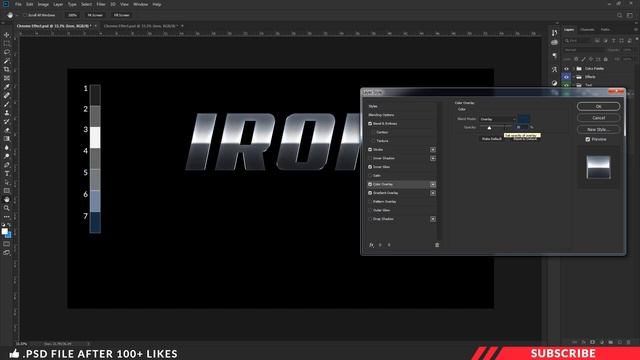
Task: Open the Filter menu
Action: coord(101,4)
